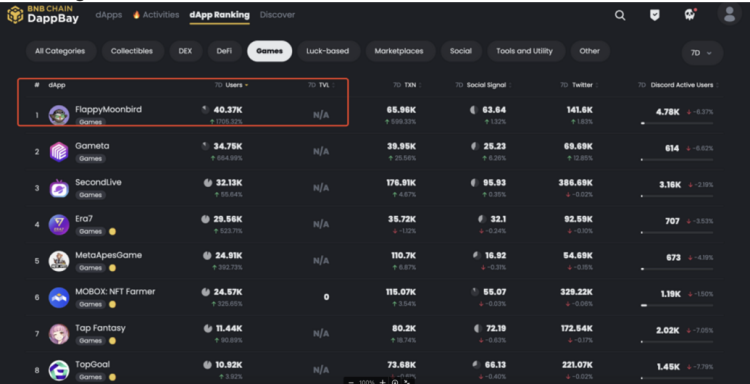The height and width of the screenshot is (384, 750).
Task: Click the users pie icon for SecondLive
Action: pos(208,183)
